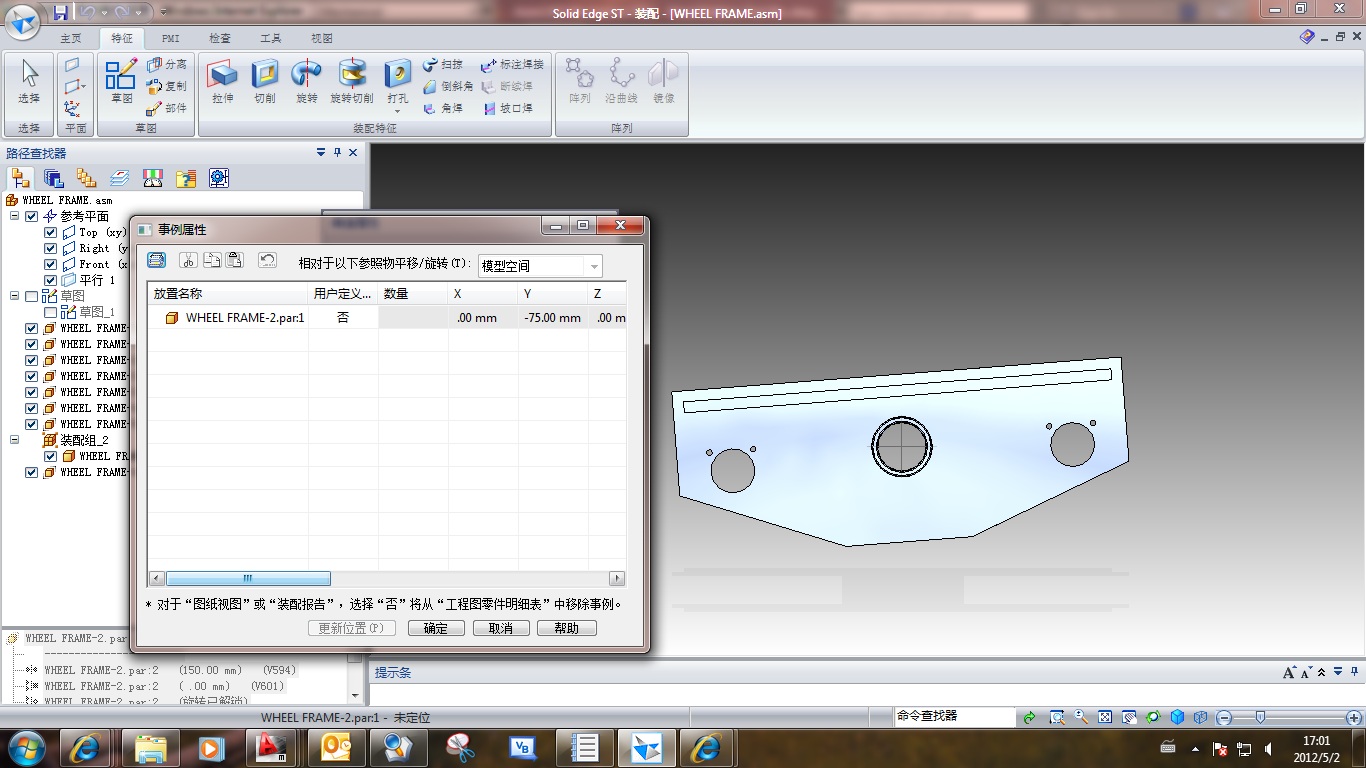Image resolution: width=1366 pixels, height=768 pixels.
Task: Click the 确定 OK button
Action: pos(436,628)
